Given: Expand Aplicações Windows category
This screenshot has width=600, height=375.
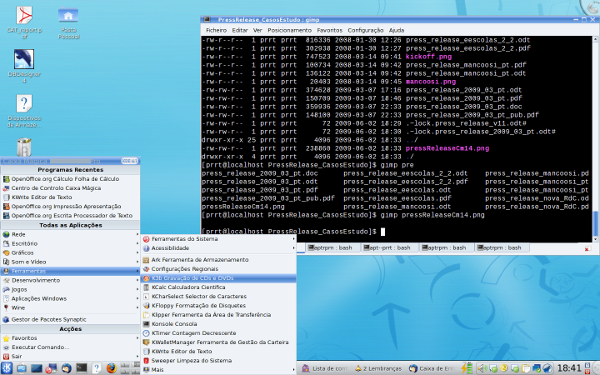Looking at the screenshot, I should click(x=70, y=299).
